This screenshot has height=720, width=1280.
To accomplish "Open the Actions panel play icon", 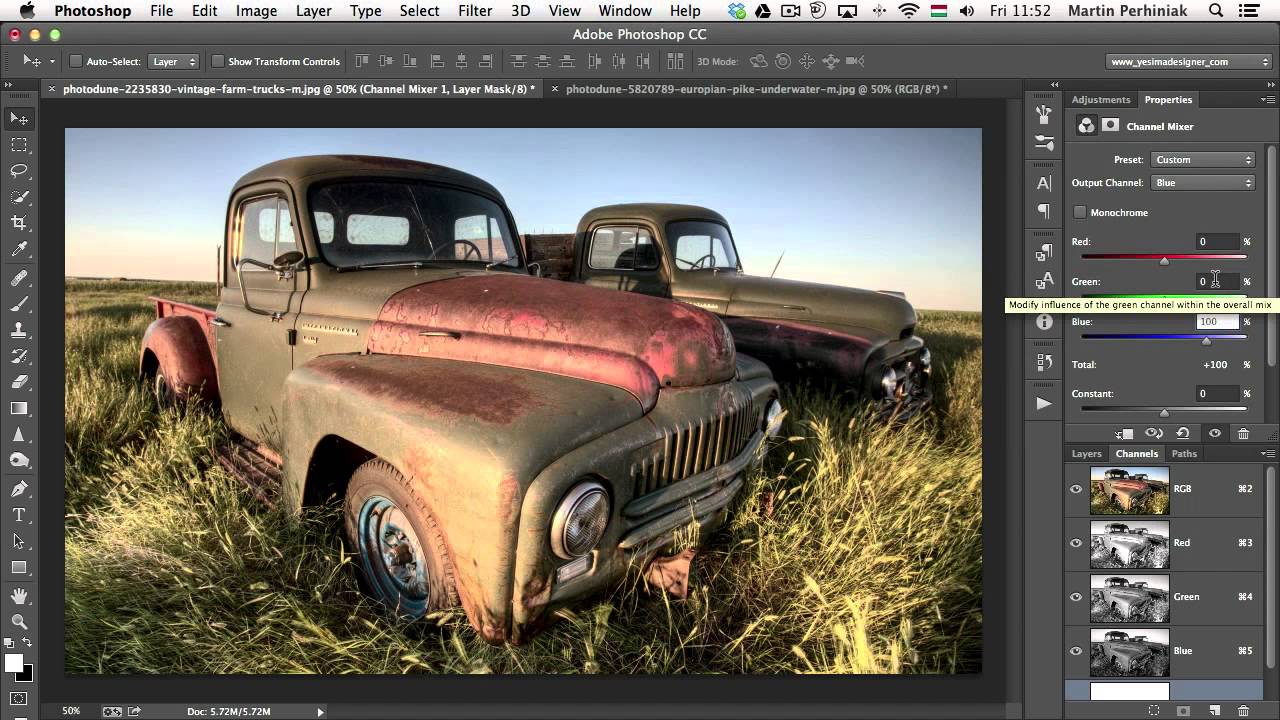I will [x=1044, y=403].
